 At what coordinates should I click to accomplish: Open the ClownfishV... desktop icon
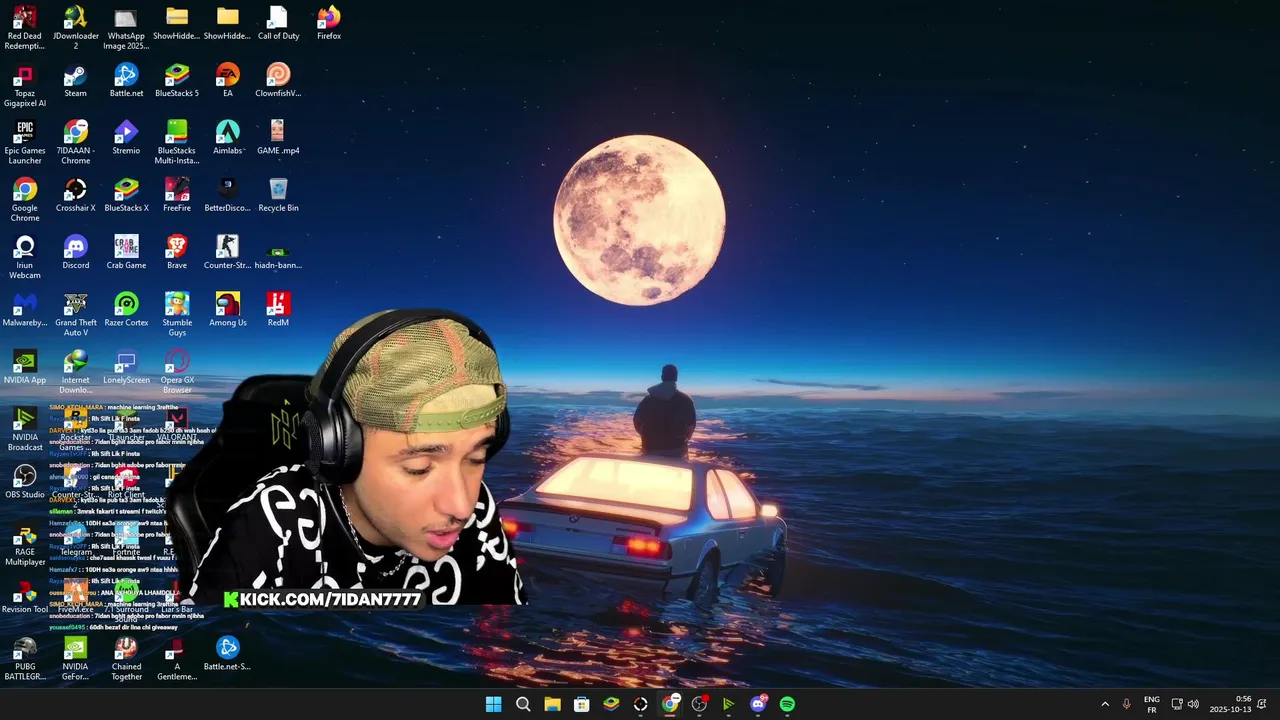(278, 81)
